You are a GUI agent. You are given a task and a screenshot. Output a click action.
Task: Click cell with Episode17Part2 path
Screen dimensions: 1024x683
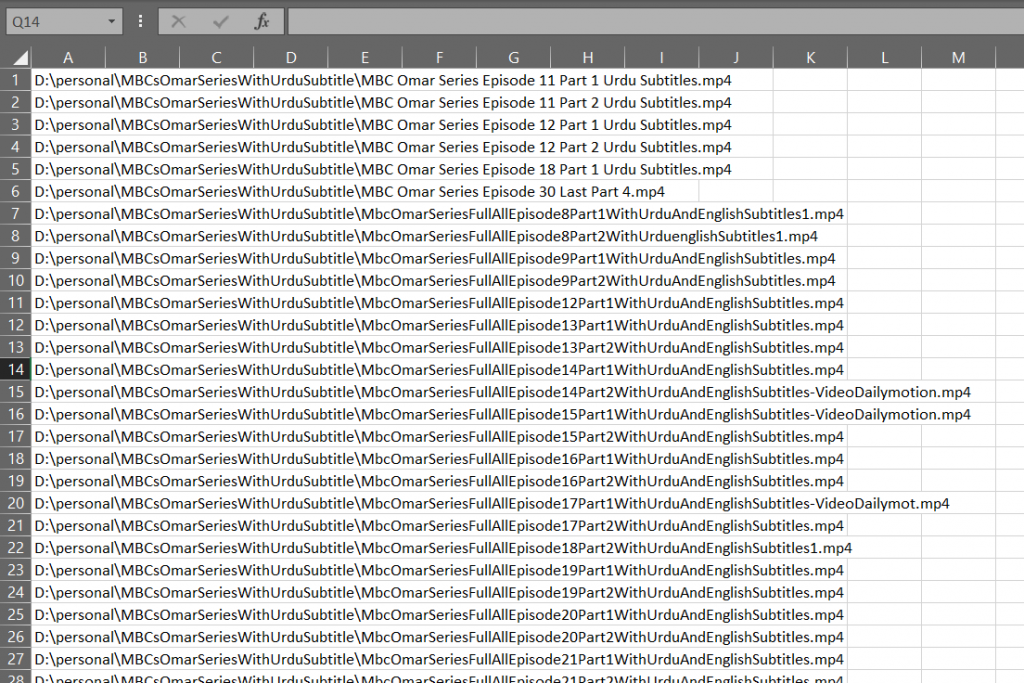[x=439, y=526]
